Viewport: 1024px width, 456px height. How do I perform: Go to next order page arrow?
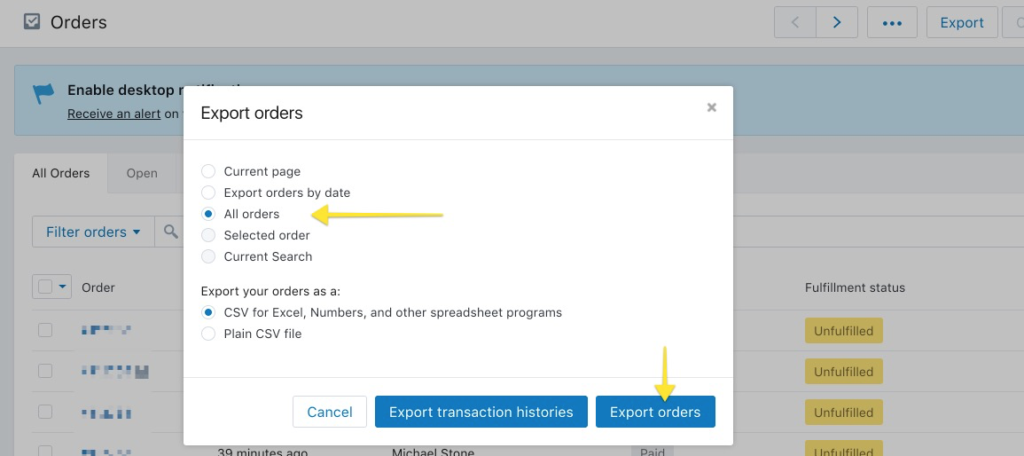coord(836,22)
